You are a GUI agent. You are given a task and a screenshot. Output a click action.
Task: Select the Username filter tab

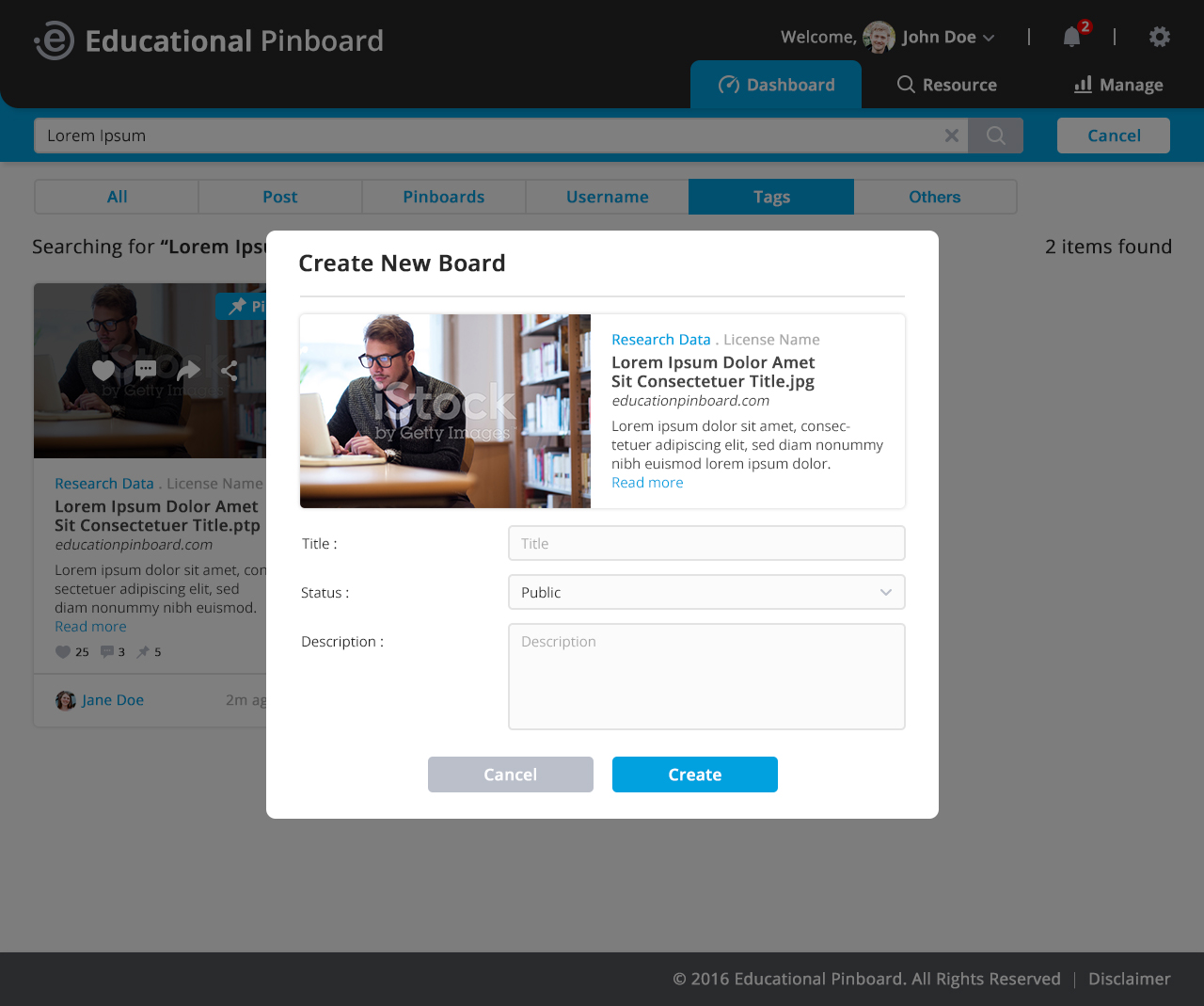pyautogui.click(x=607, y=197)
